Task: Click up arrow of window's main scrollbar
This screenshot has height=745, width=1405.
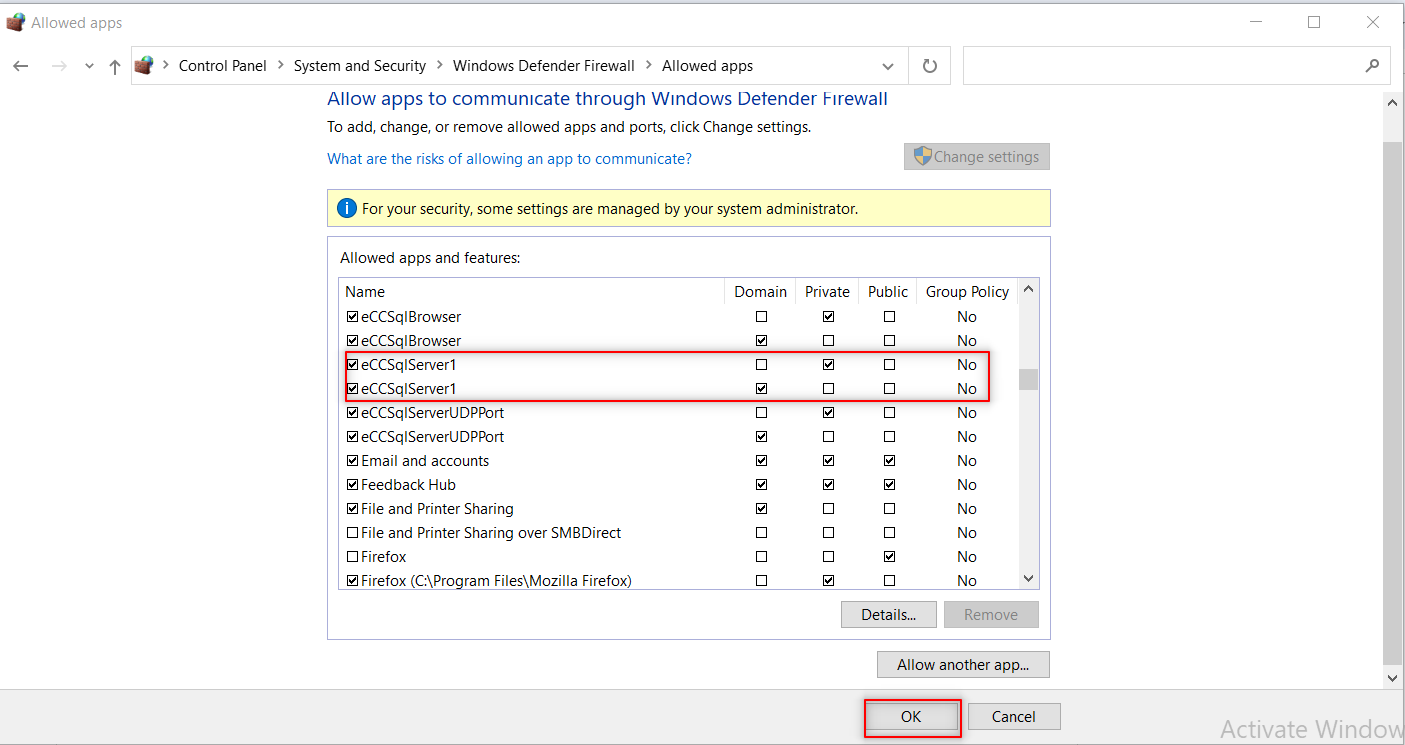Action: pyautogui.click(x=1394, y=101)
